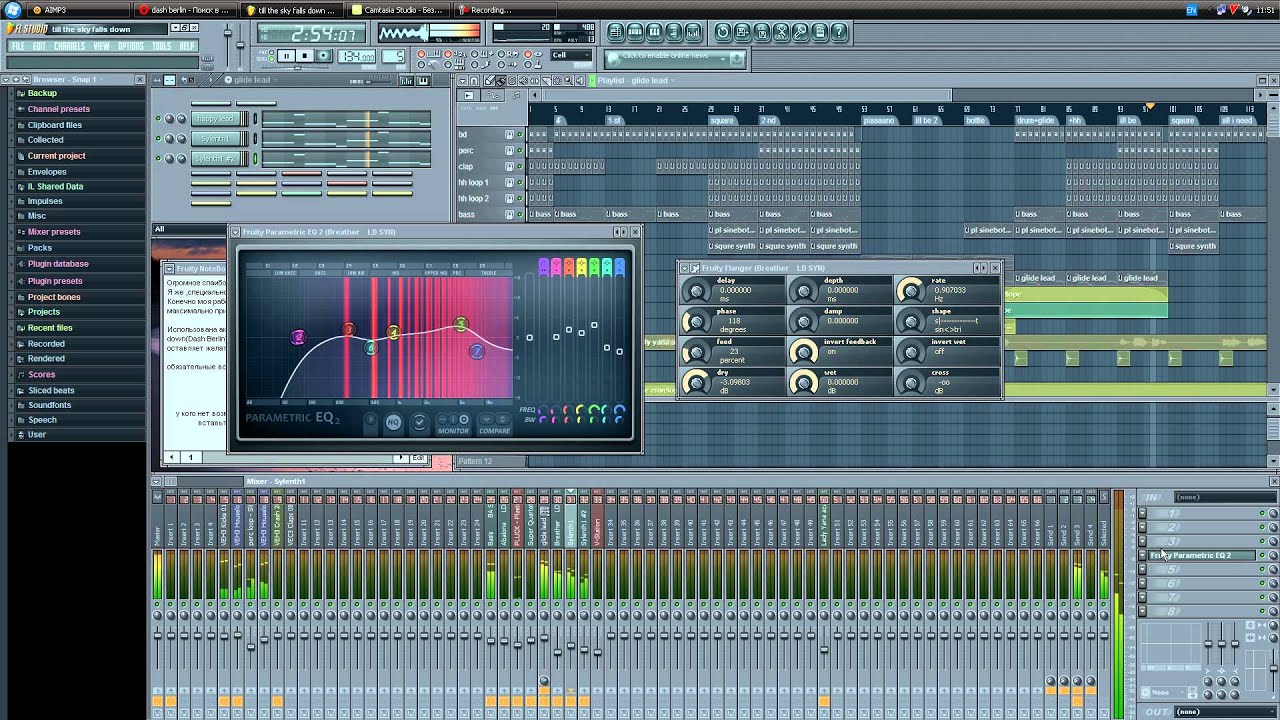Viewport: 1280px width, 720px height.
Task: Open the Piano roll shortcut icon
Action: tap(654, 32)
